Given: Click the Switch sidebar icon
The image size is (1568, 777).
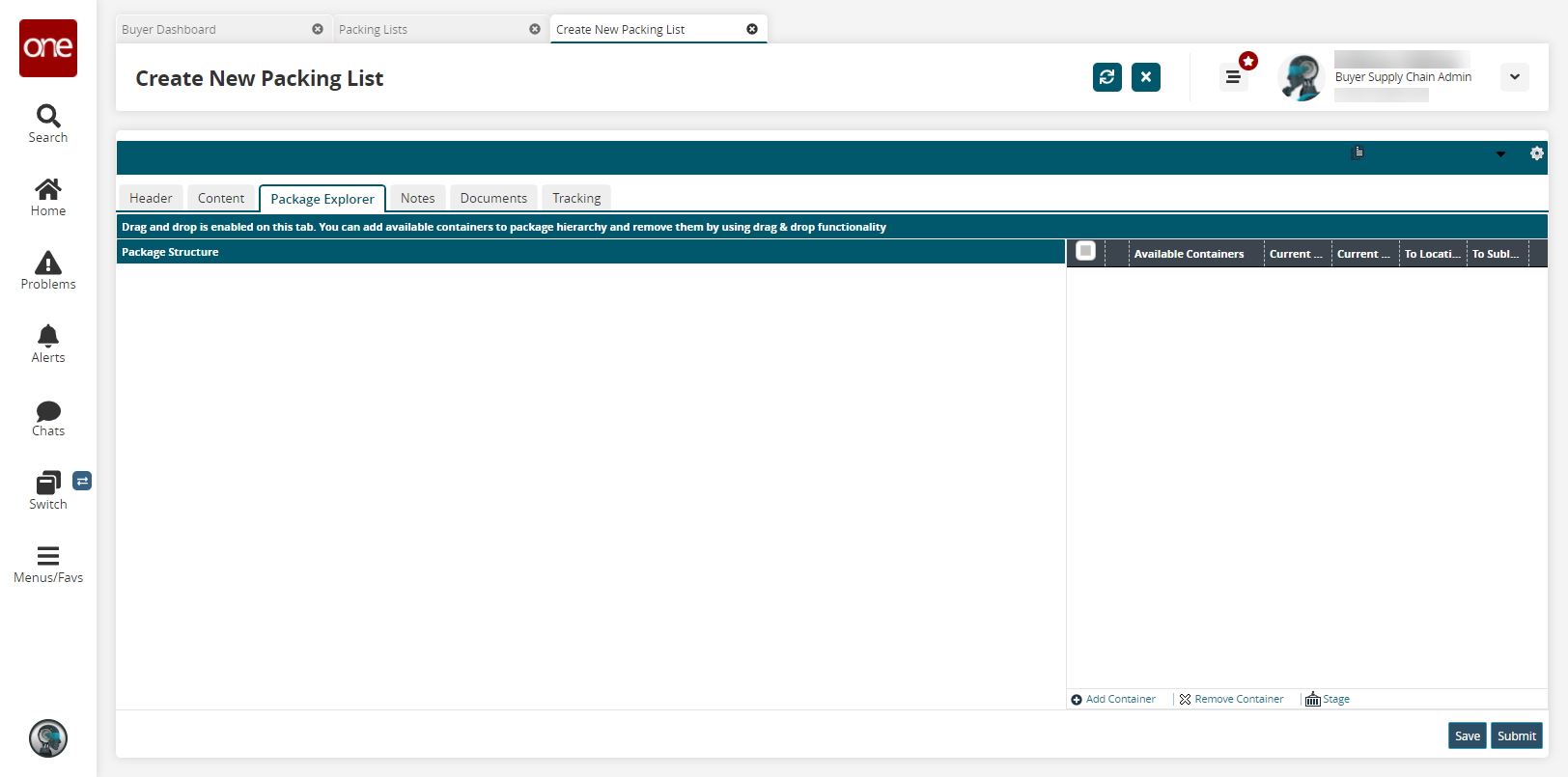Looking at the screenshot, I should (48, 491).
